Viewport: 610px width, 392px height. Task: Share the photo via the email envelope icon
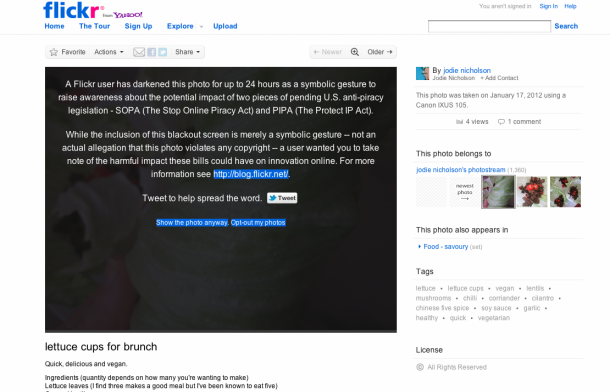point(139,52)
